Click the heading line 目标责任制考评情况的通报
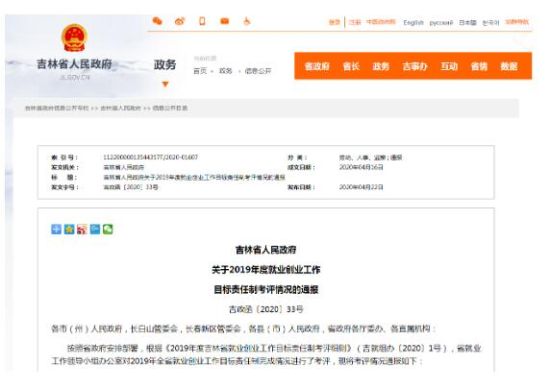550x390 pixels. point(266,289)
